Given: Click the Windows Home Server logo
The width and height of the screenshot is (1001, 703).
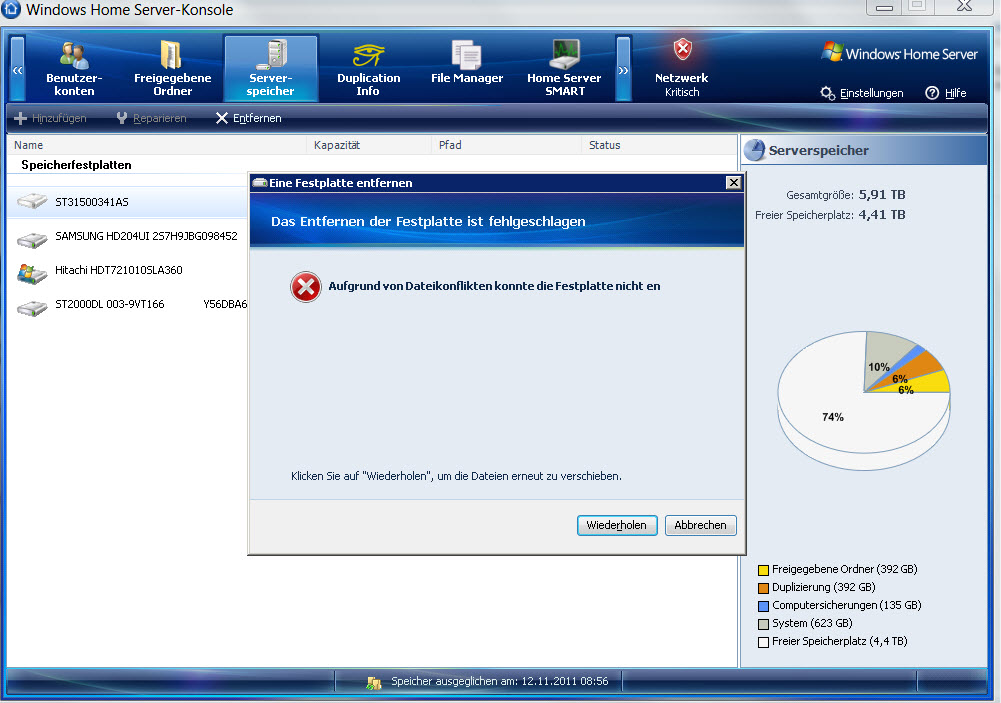Looking at the screenshot, I should (x=899, y=54).
